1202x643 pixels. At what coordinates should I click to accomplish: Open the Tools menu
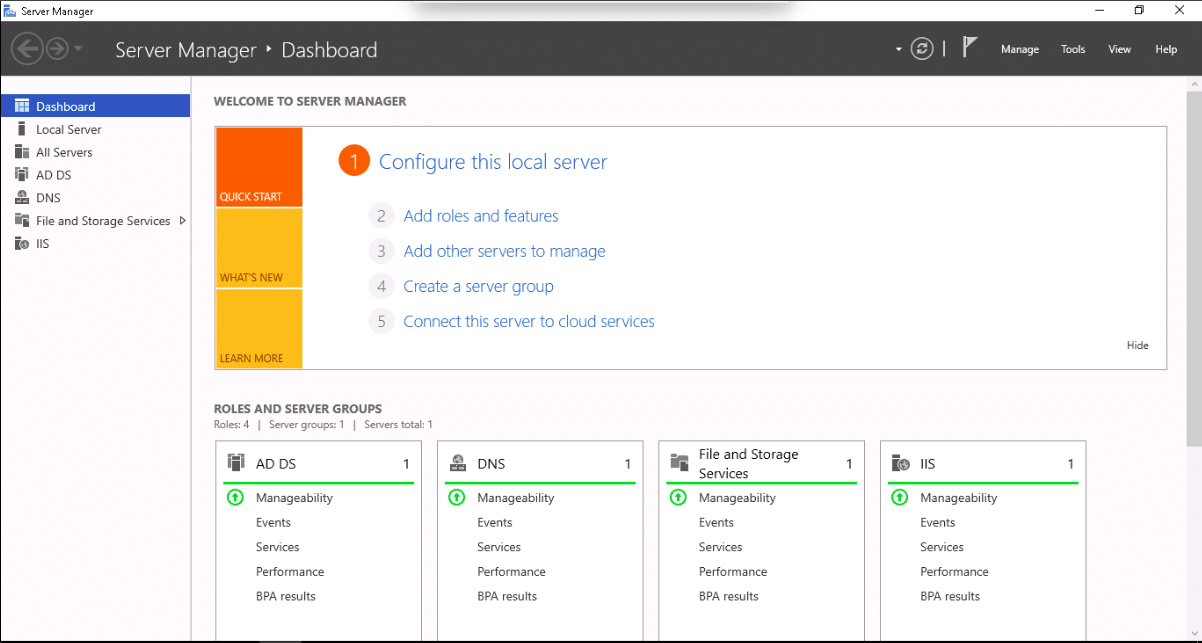tap(1073, 49)
